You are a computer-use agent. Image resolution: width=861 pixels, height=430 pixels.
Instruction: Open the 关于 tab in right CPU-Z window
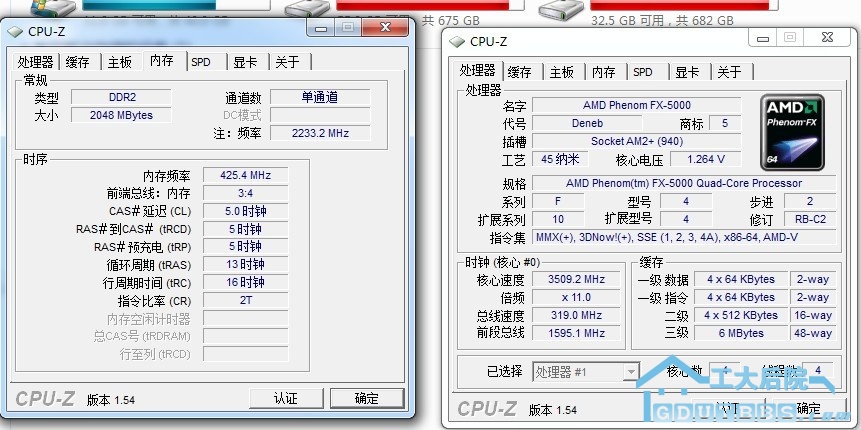[x=729, y=72]
